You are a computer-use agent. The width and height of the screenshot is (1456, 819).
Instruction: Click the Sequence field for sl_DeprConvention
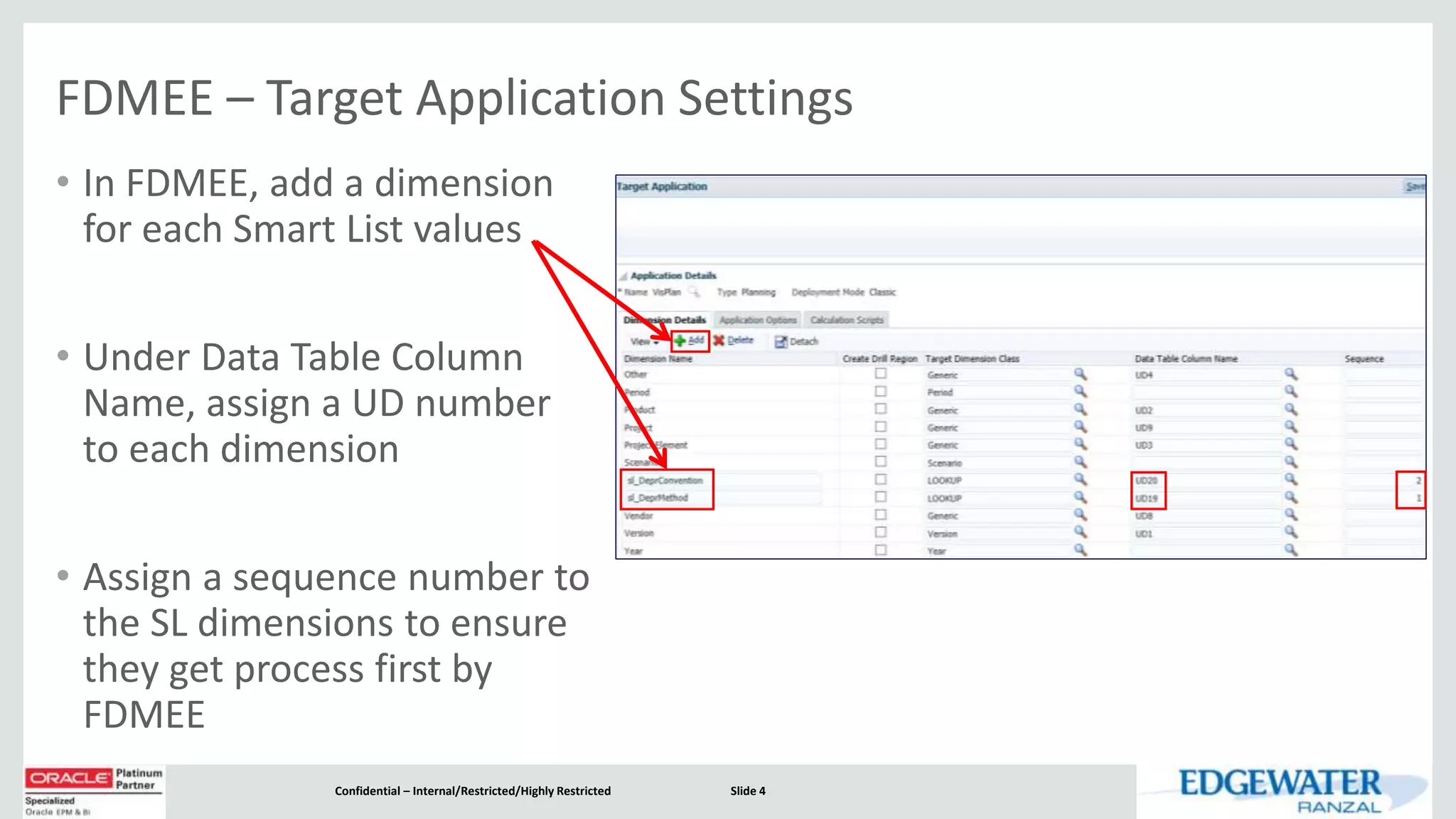(1383, 481)
